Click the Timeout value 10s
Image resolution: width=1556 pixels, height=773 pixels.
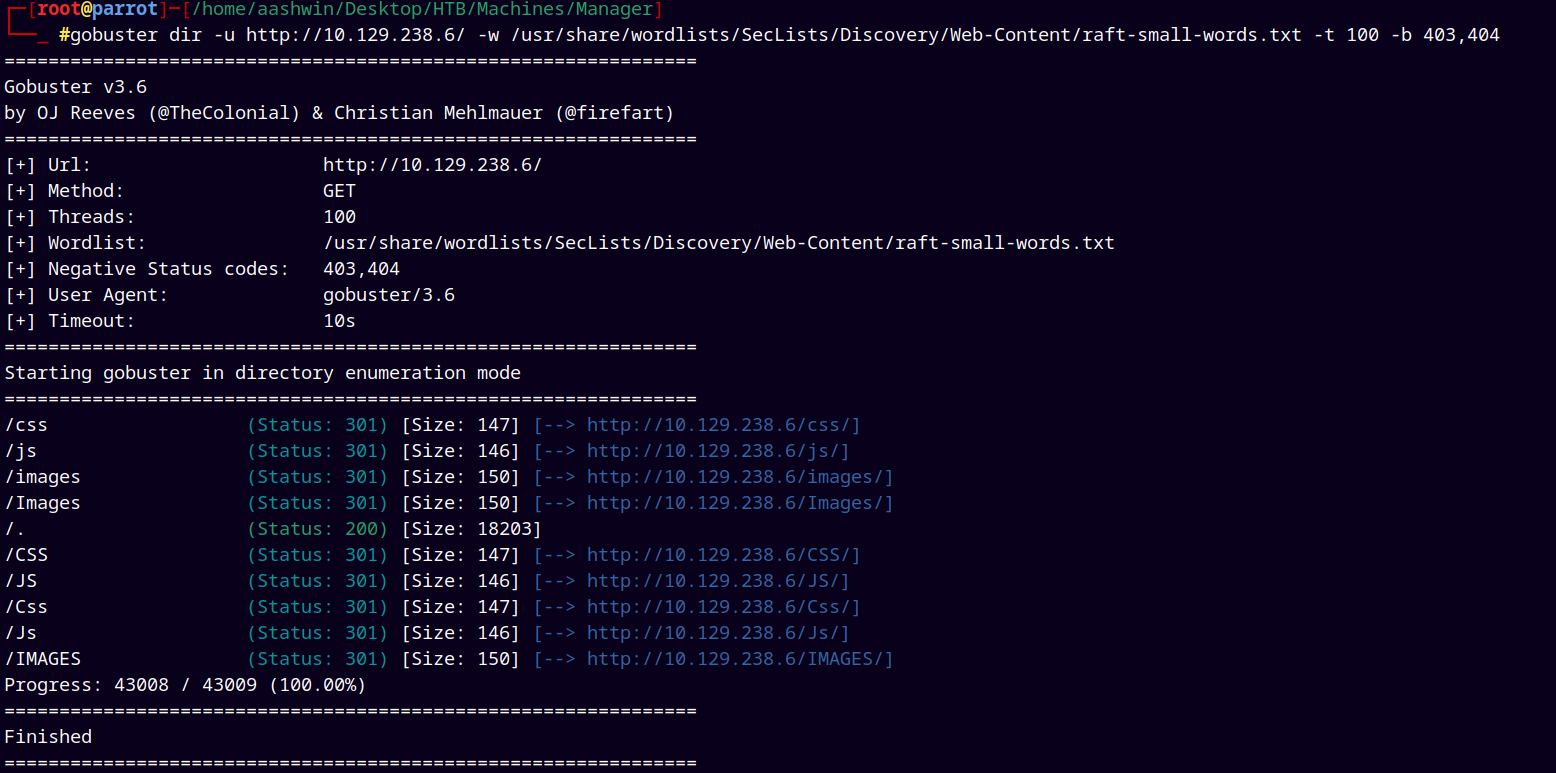pos(339,321)
